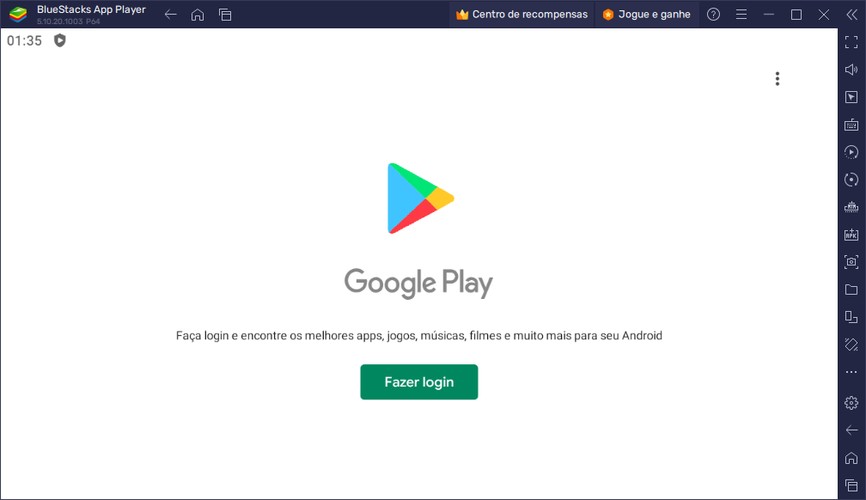Screen dimensions: 866x500
Task: Click the Fazer login button
Action: point(419,382)
